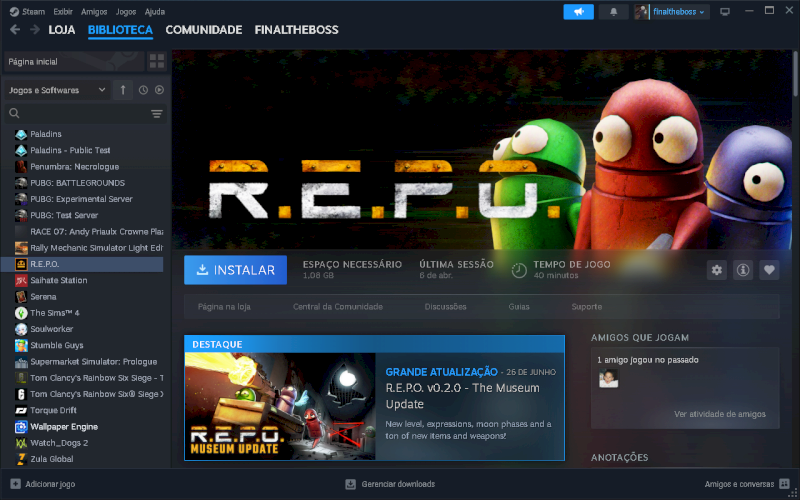800x500 pixels.
Task: Open the announcements megaphone button
Action: pyautogui.click(x=579, y=12)
